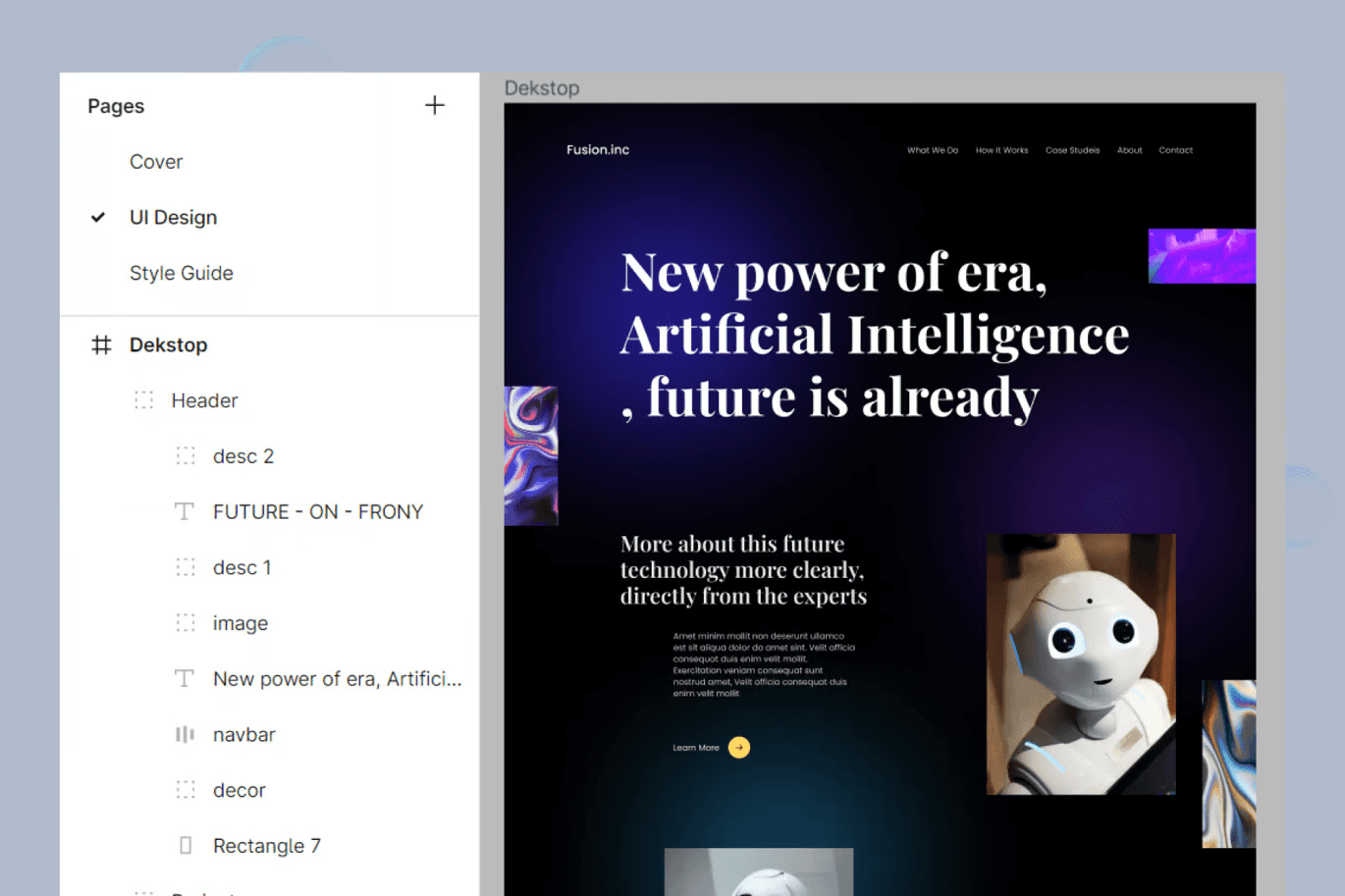Screen dimensions: 1345x896
Task: Click About in design navbar
Action: point(1130,150)
